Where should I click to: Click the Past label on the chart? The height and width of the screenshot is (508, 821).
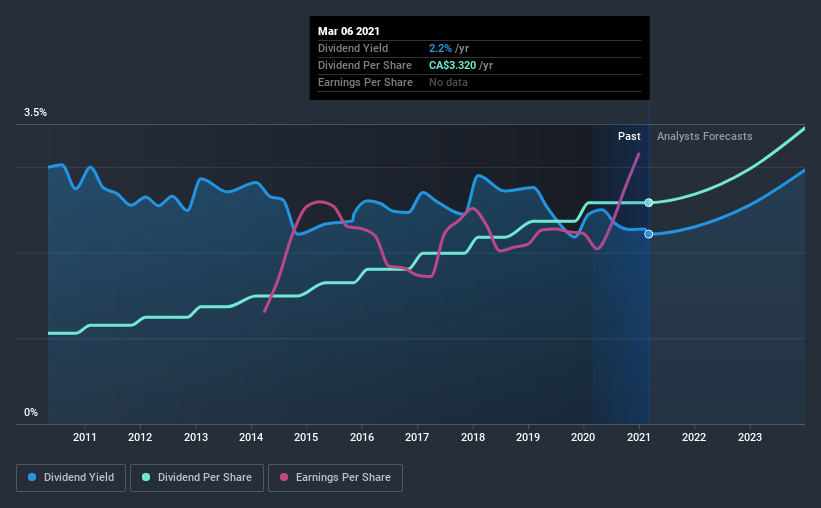629,136
